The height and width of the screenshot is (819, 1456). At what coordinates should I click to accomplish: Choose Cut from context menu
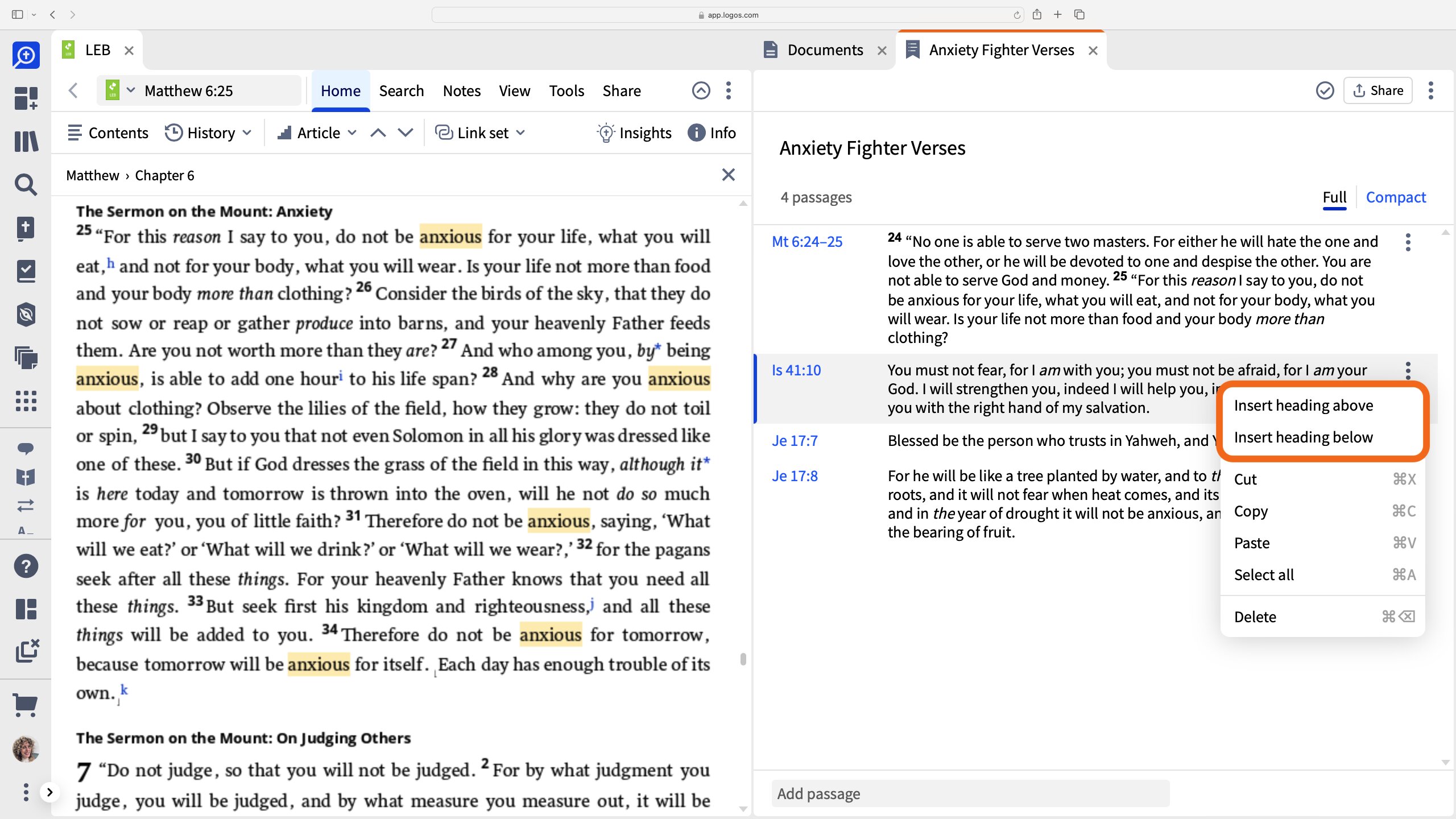tap(1323, 479)
